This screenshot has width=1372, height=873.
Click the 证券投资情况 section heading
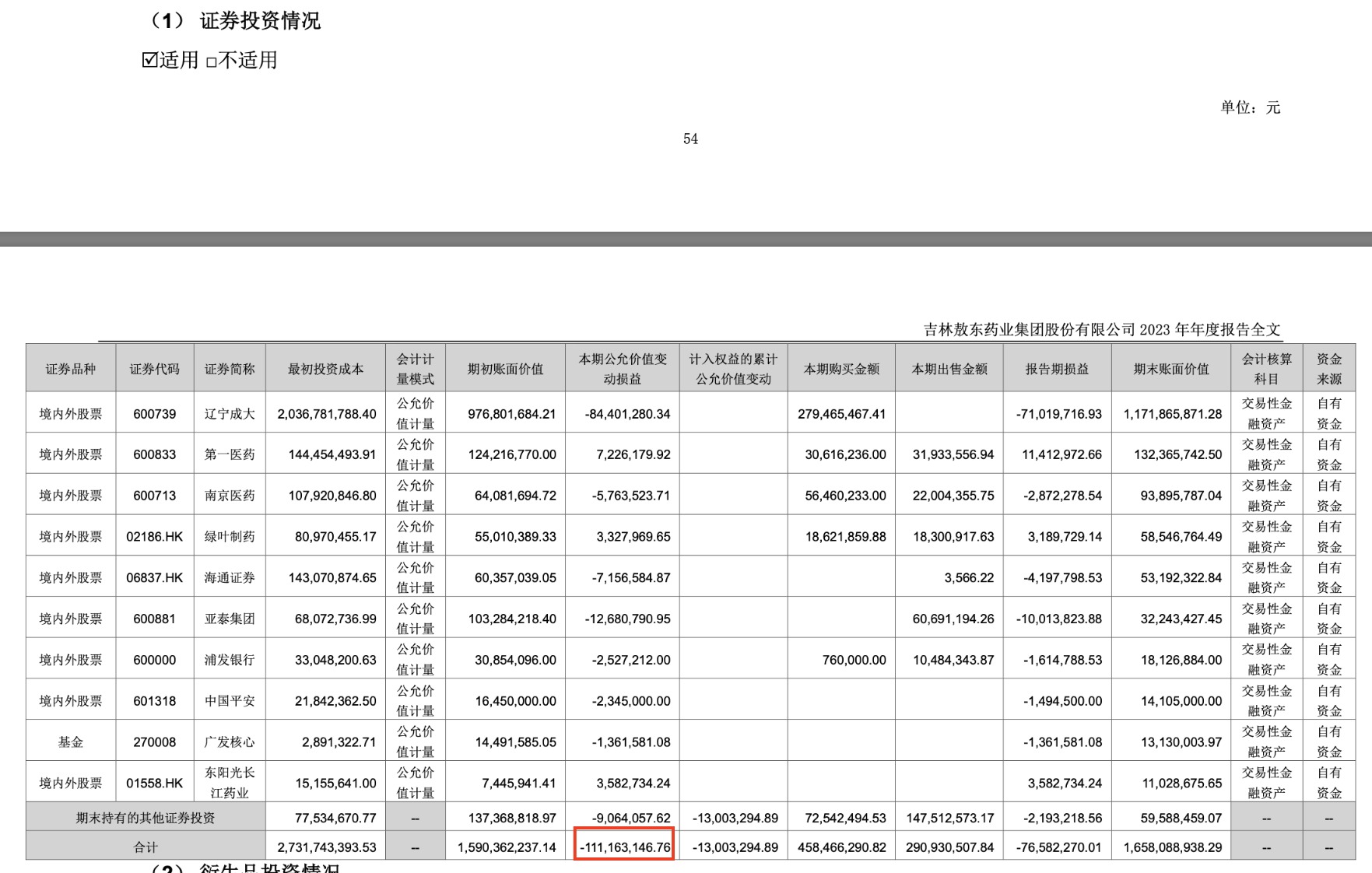click(259, 21)
